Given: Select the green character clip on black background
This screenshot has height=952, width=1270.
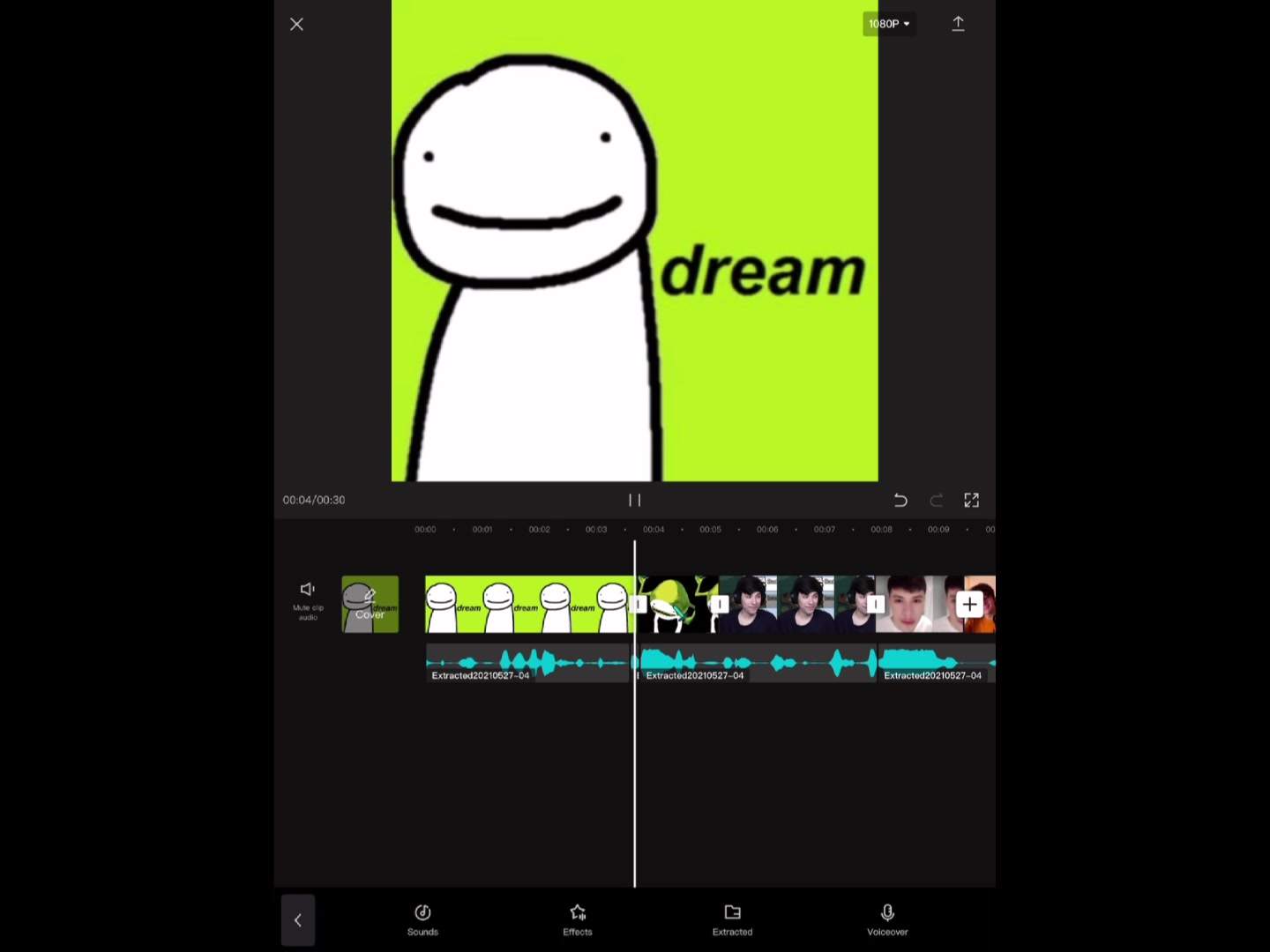Looking at the screenshot, I should click(x=678, y=604).
